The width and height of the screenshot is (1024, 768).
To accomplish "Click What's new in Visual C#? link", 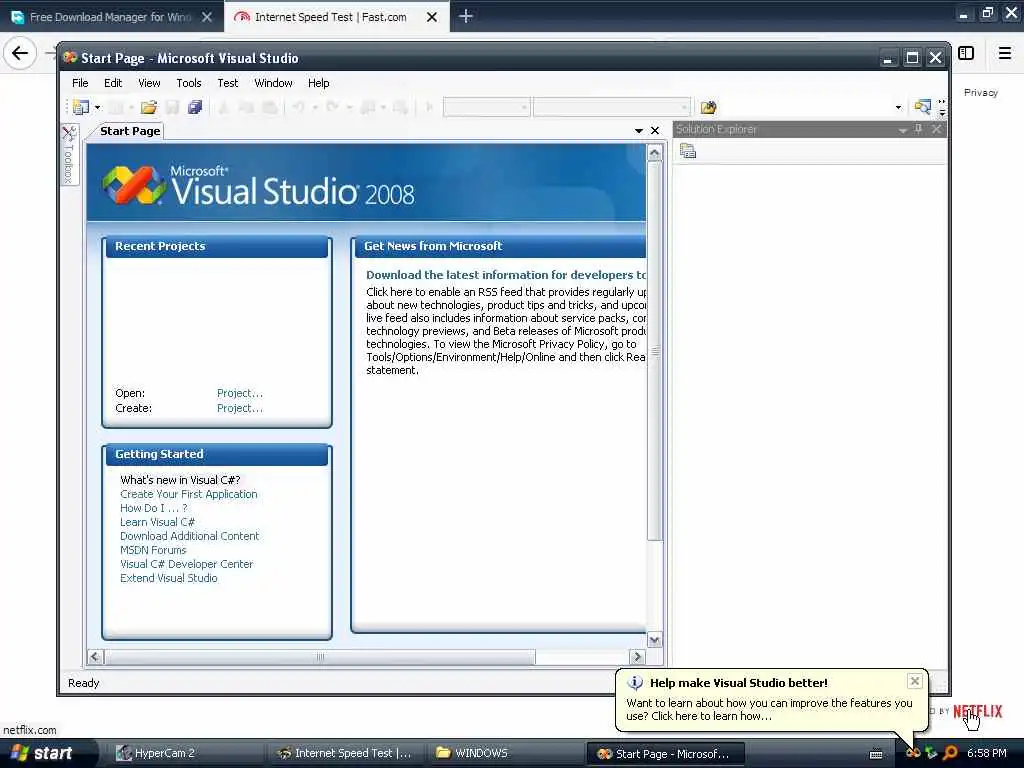I will (180, 480).
